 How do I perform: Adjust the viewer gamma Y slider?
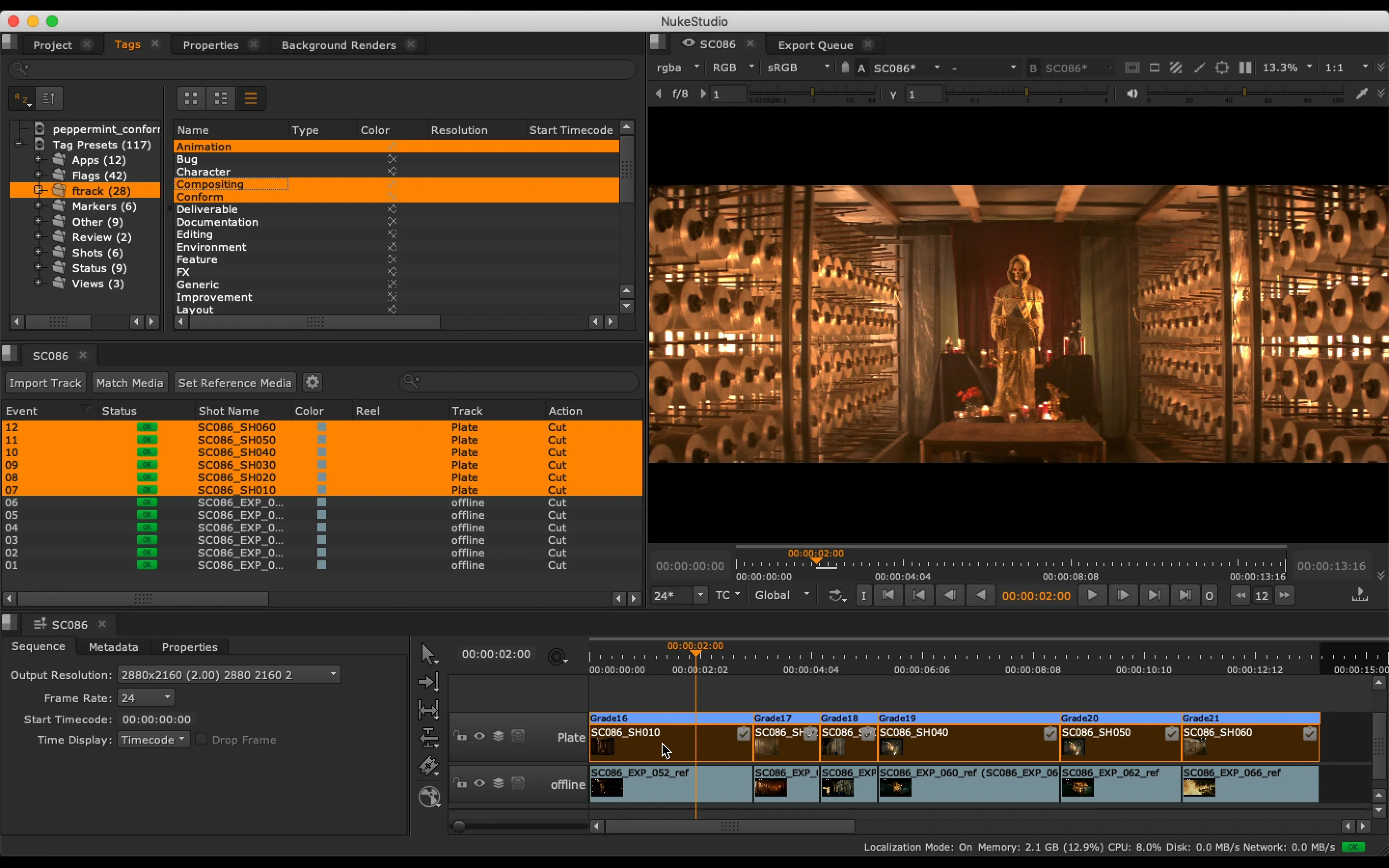(x=1026, y=92)
